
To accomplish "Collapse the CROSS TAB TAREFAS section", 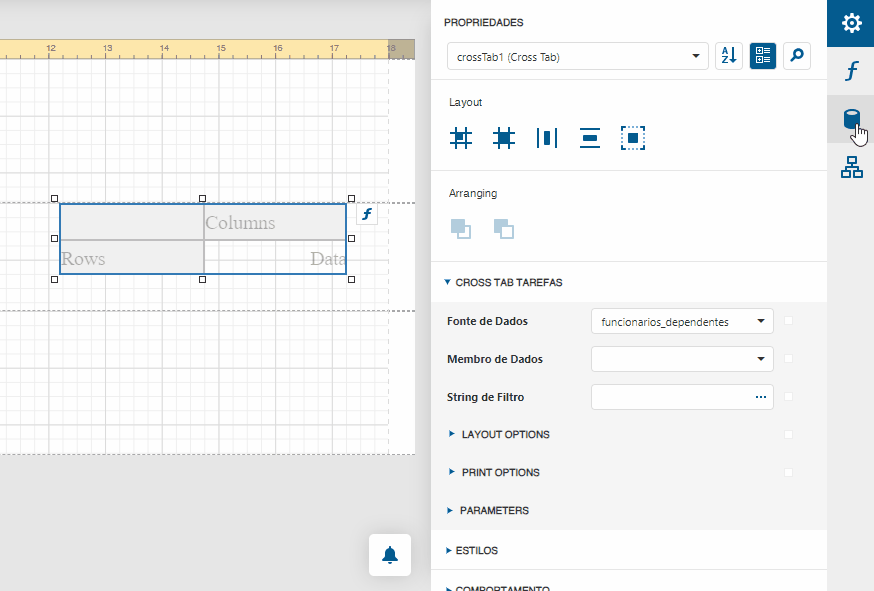I will [x=508, y=283].
